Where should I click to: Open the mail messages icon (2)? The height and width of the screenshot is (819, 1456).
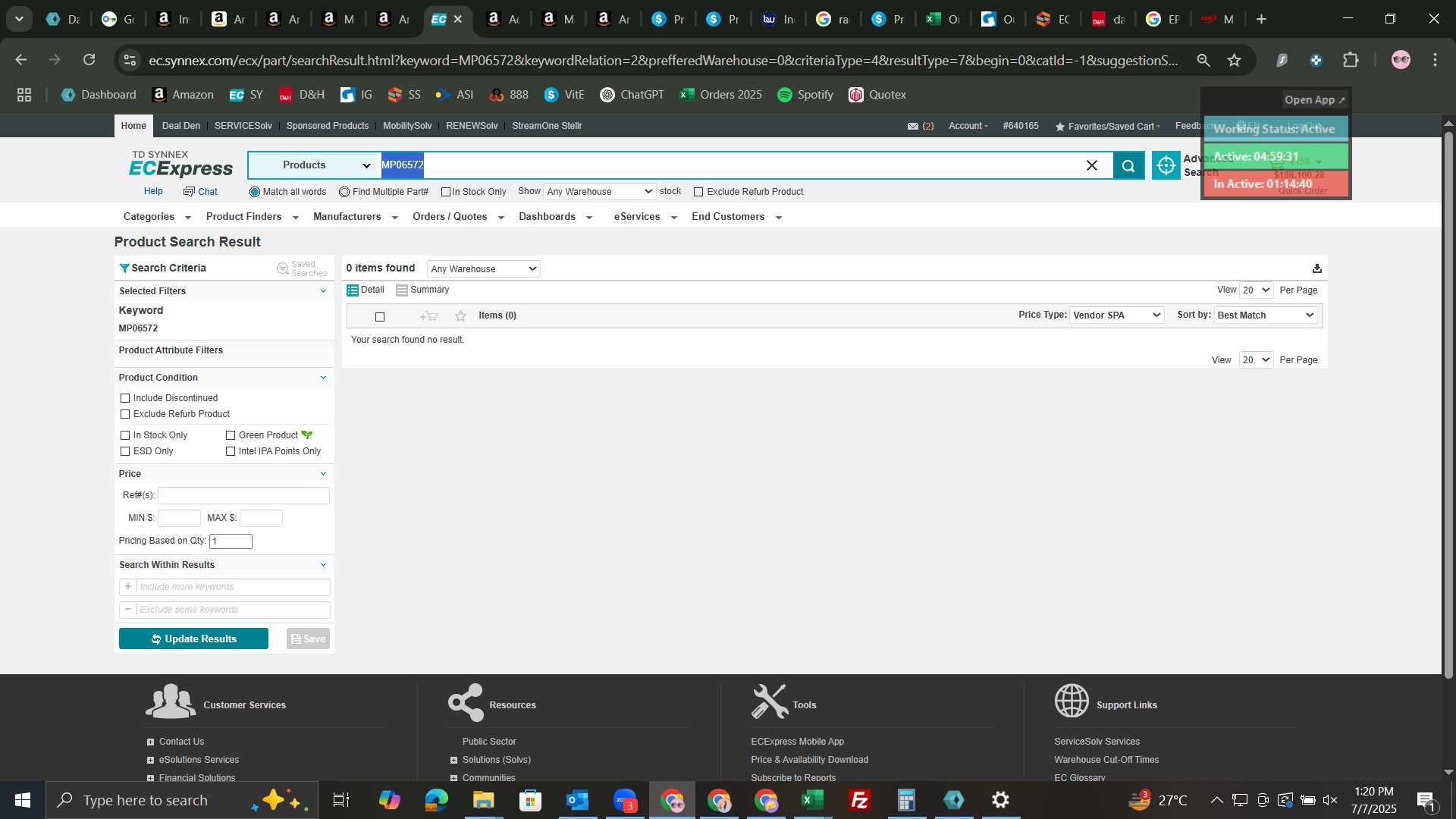coord(913,126)
